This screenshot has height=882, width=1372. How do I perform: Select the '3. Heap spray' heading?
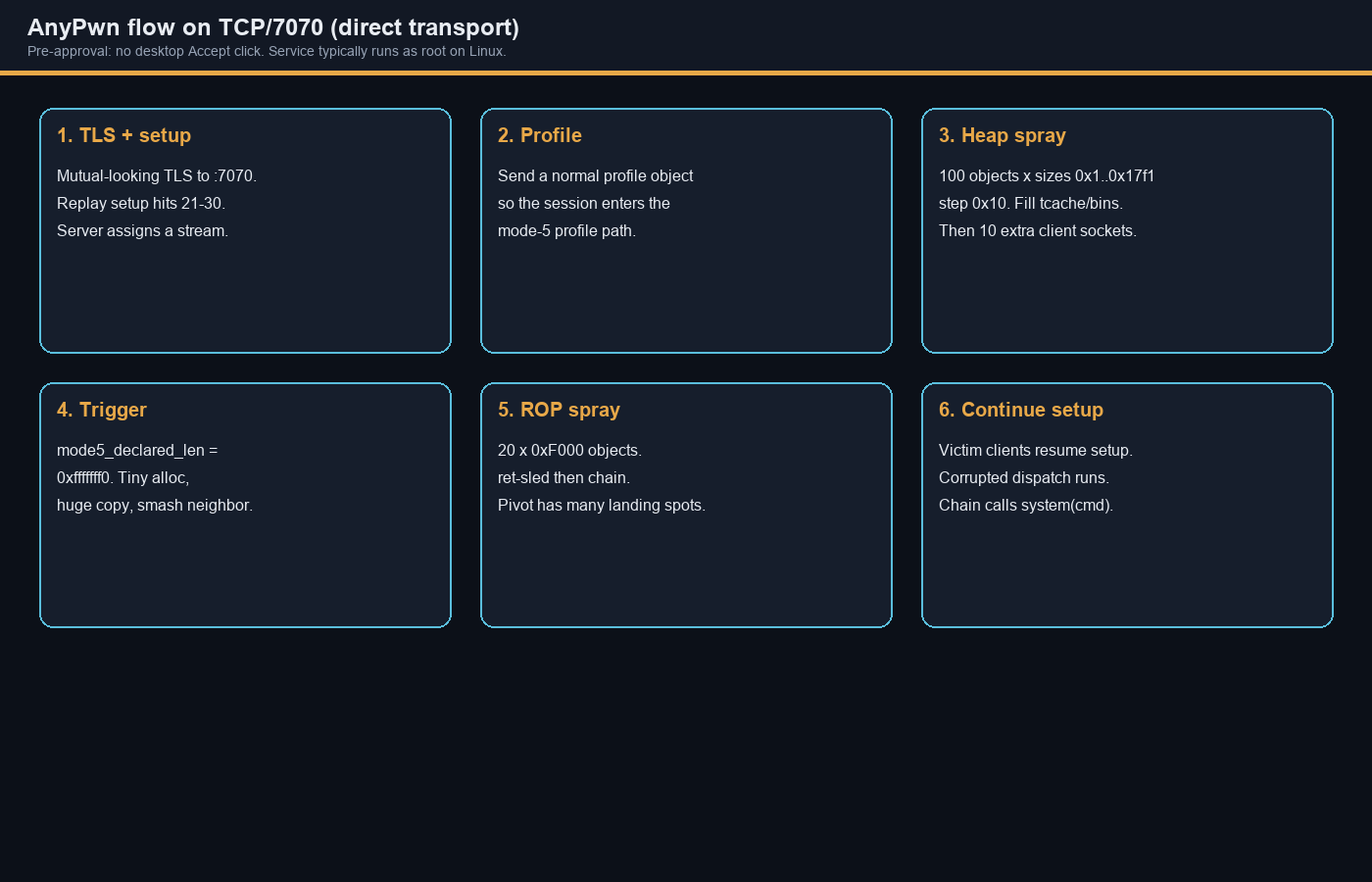[1003, 135]
